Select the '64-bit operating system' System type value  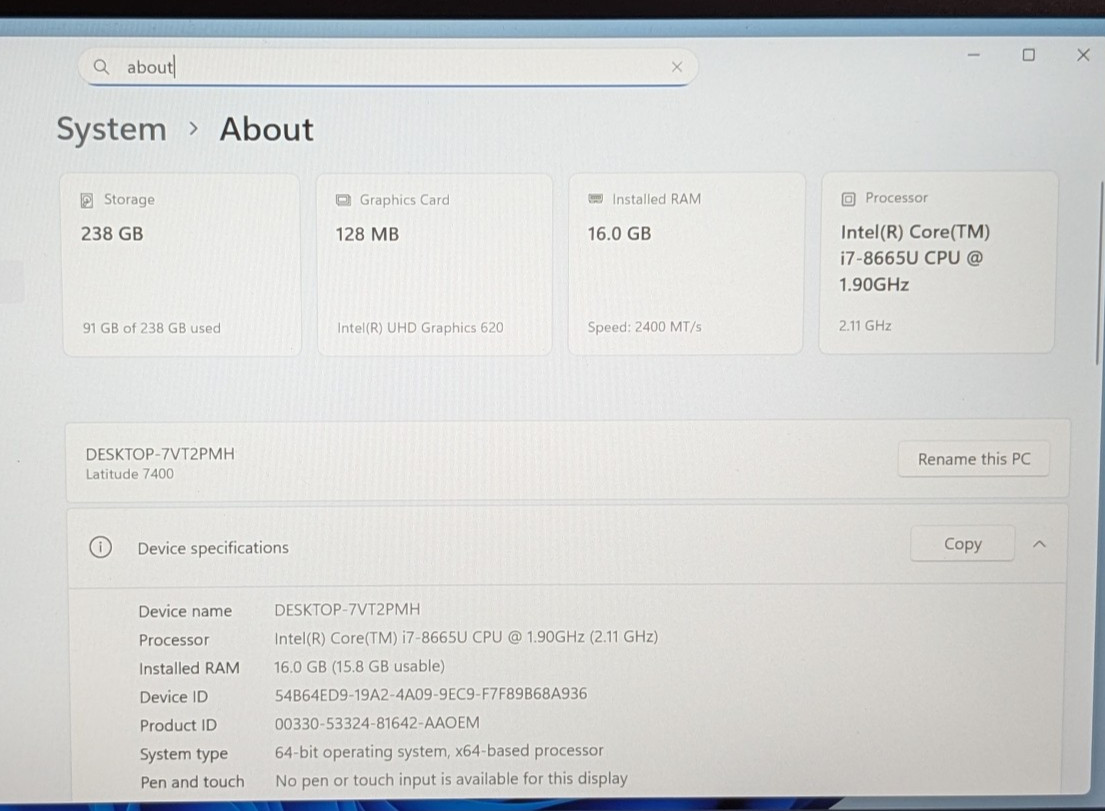click(x=439, y=751)
